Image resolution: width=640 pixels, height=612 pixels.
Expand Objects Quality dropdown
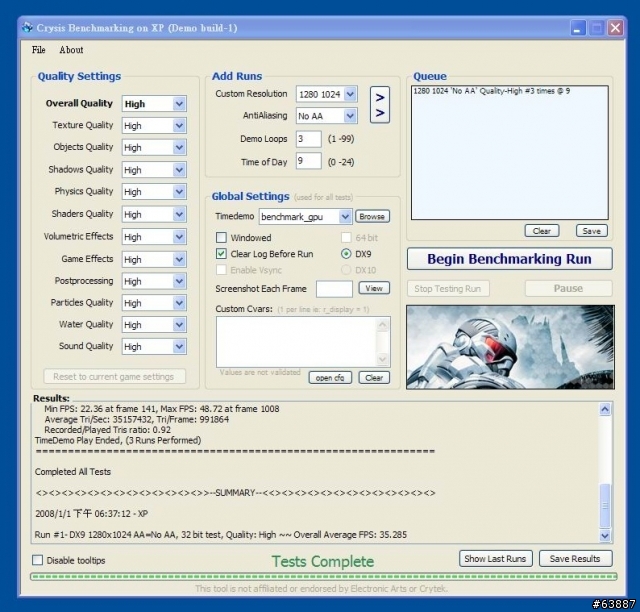pos(179,147)
